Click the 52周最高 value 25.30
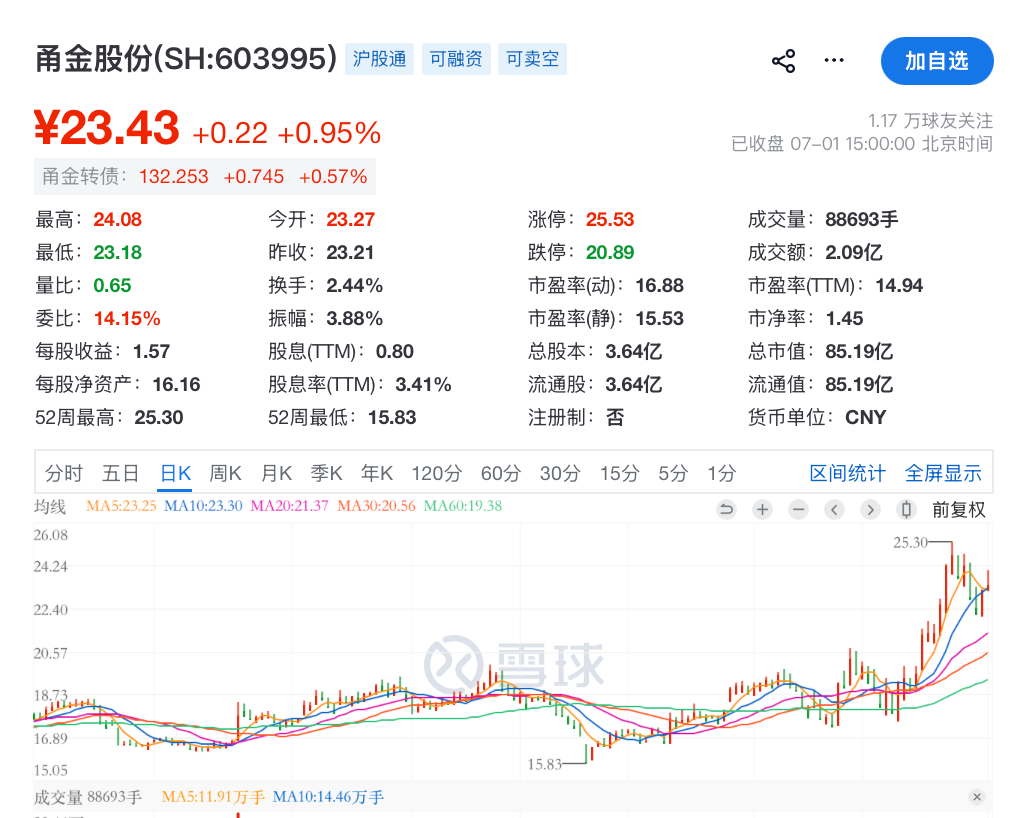This screenshot has height=818, width=1010. pos(158,417)
